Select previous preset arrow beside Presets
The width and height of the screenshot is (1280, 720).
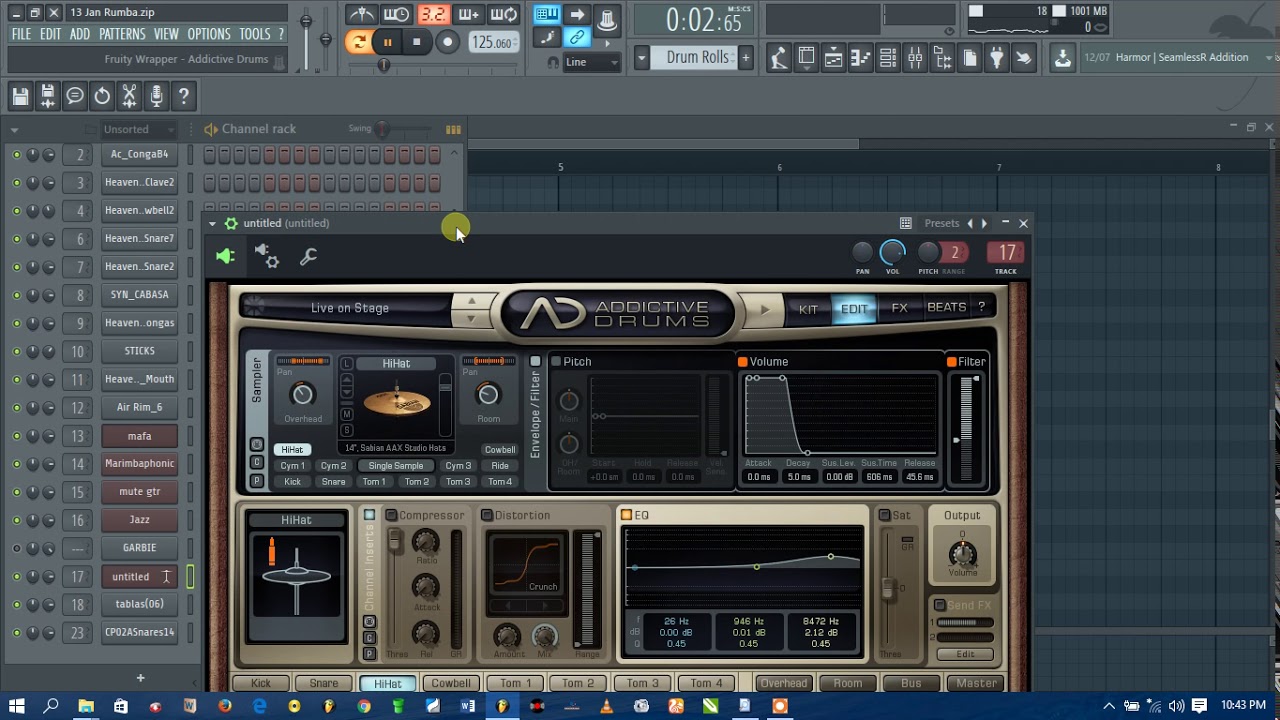click(x=969, y=224)
